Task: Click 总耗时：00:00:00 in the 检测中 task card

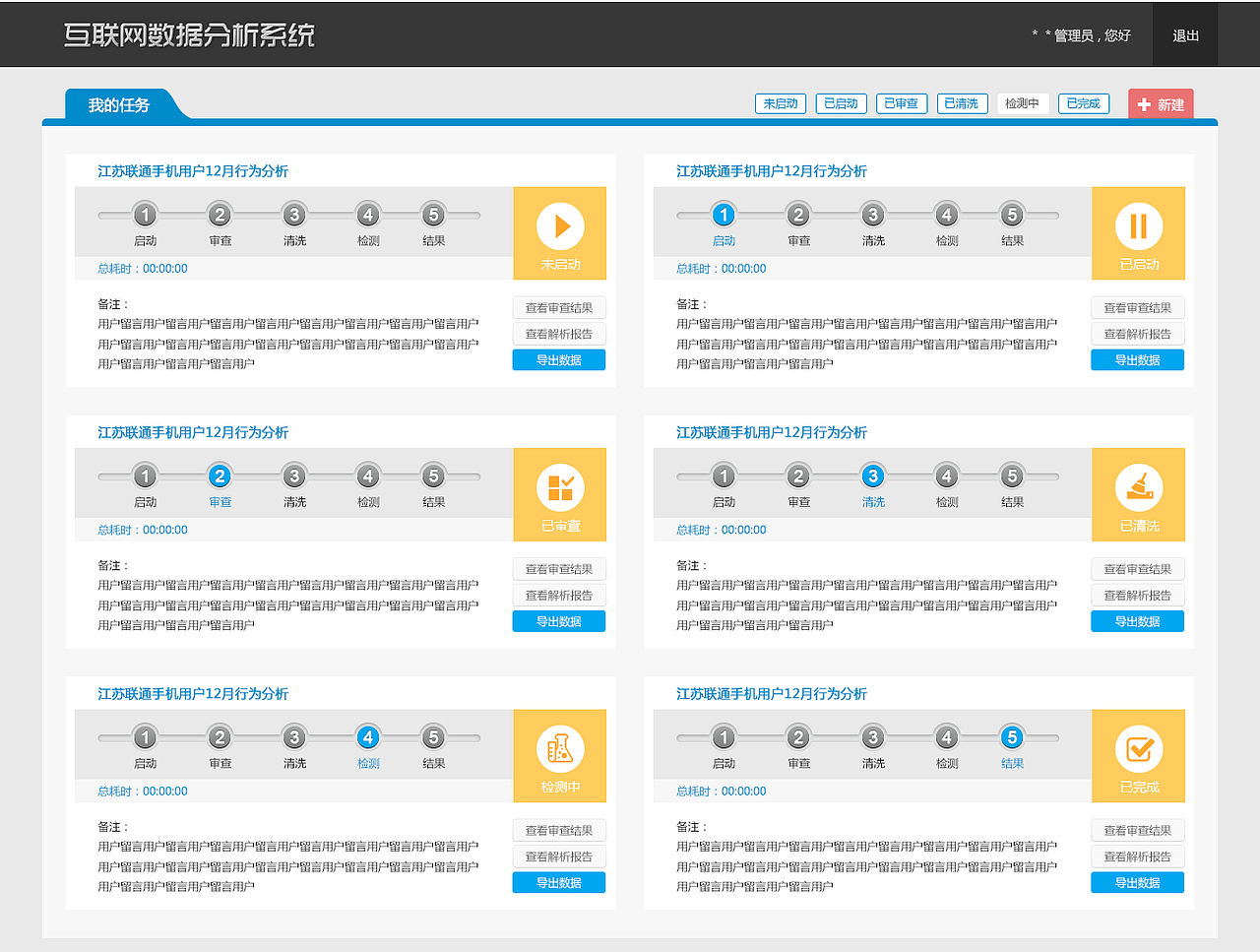Action: click(143, 792)
